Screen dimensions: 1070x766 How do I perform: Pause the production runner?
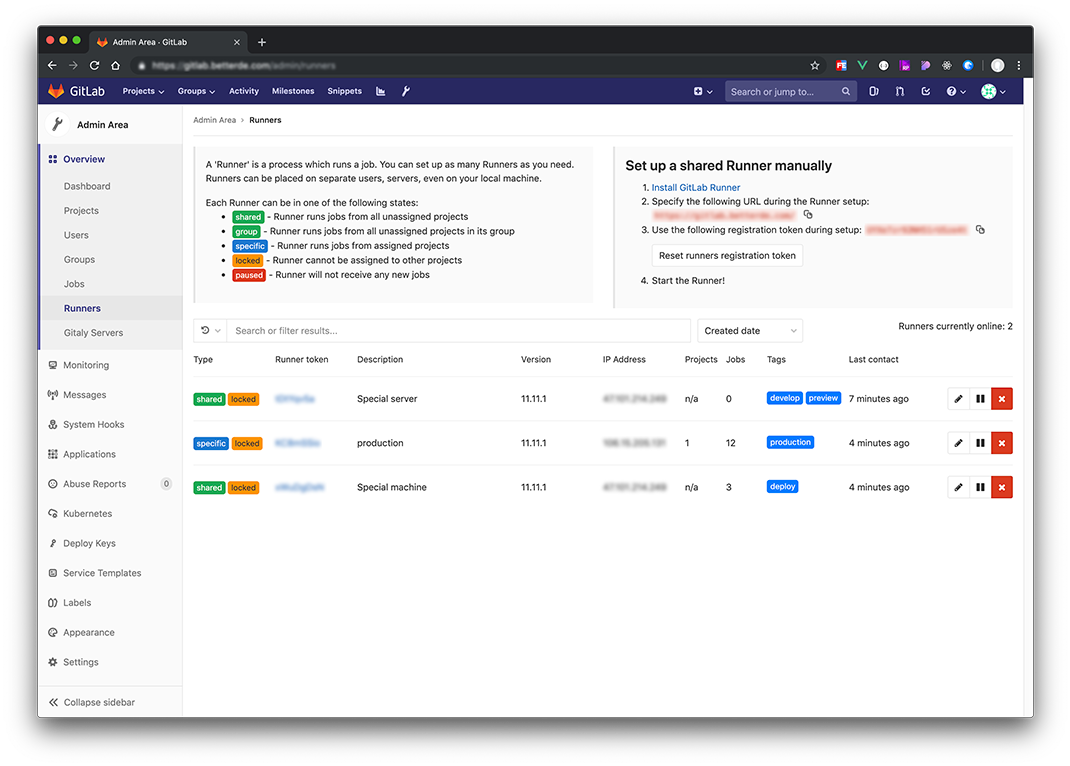click(979, 442)
